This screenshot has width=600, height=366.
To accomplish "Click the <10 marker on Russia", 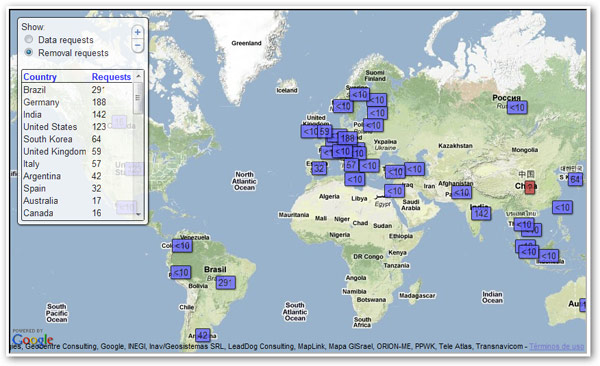I will pyautogui.click(x=517, y=108).
